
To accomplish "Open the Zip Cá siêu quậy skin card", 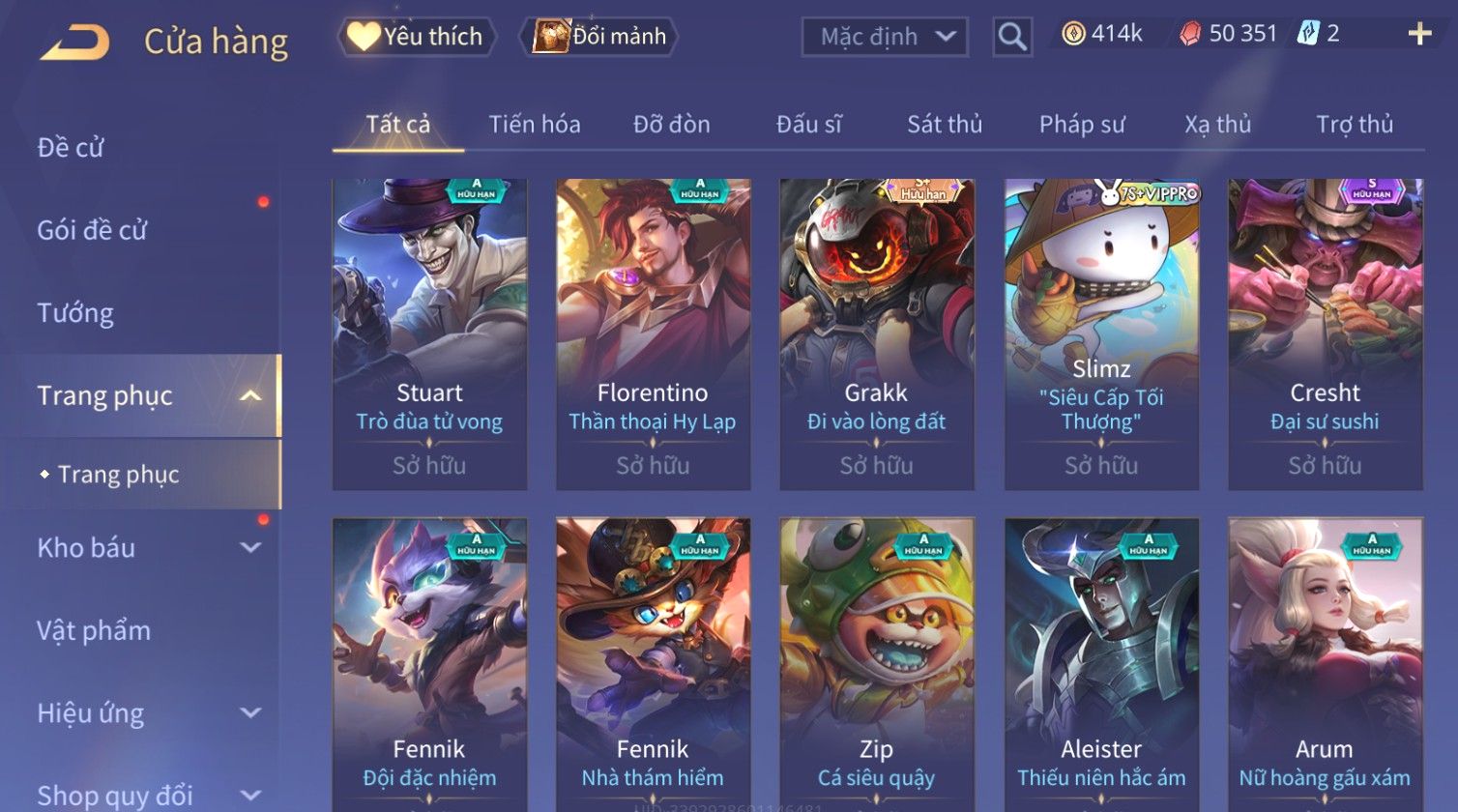I will 877,664.
